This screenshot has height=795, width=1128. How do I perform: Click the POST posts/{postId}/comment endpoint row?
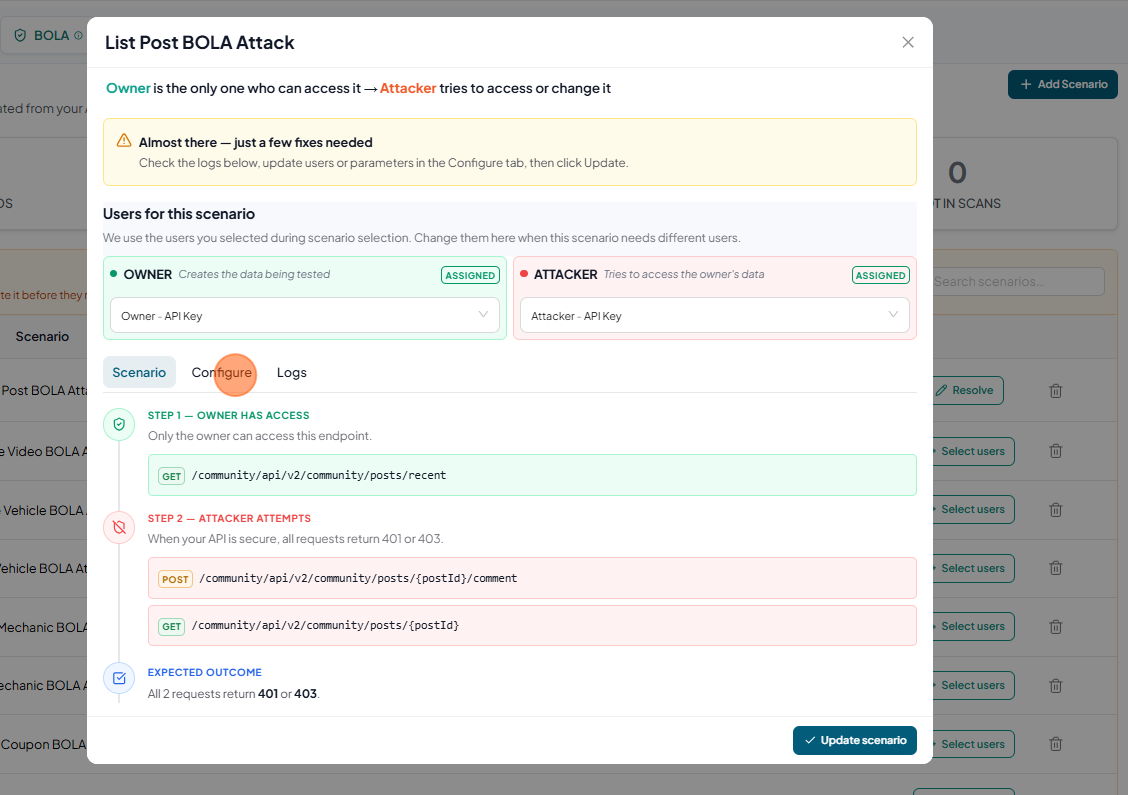coord(532,578)
